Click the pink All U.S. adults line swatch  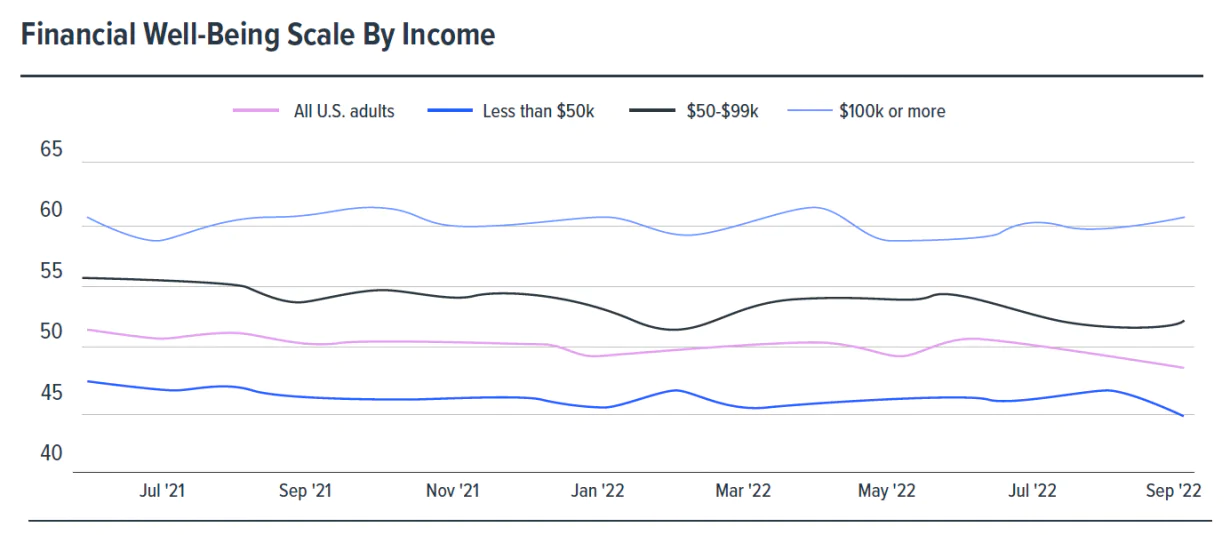point(256,112)
